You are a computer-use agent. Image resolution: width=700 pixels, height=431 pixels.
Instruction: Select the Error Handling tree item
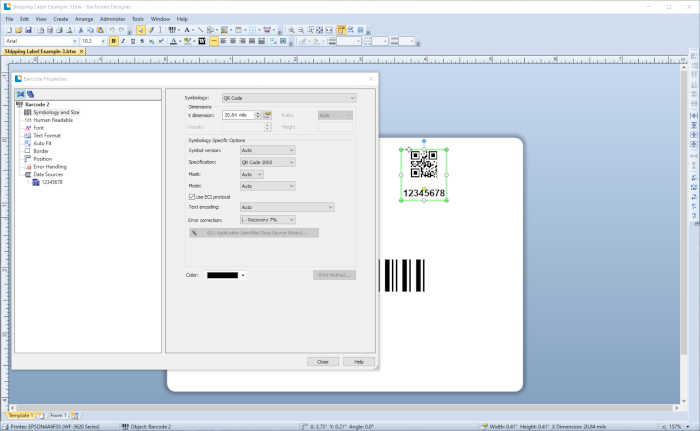tap(50, 166)
